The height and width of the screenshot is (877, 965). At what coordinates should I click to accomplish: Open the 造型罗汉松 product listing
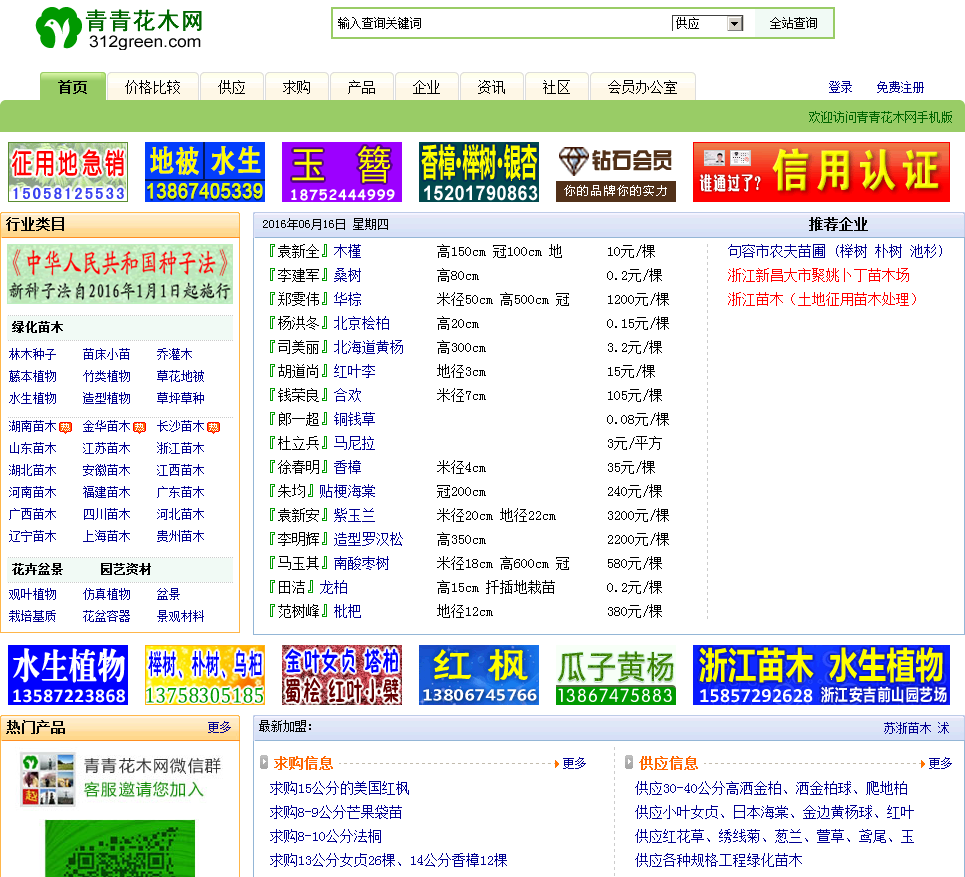point(369,539)
